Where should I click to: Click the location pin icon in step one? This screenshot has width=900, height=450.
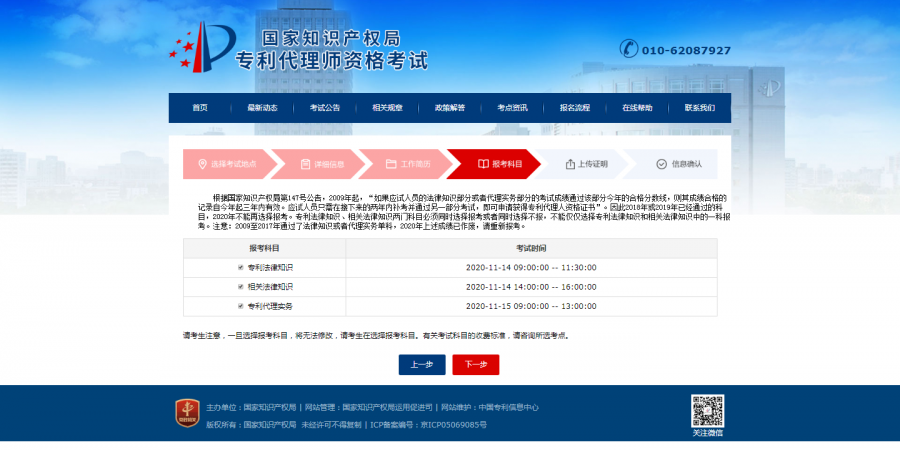coord(202,164)
